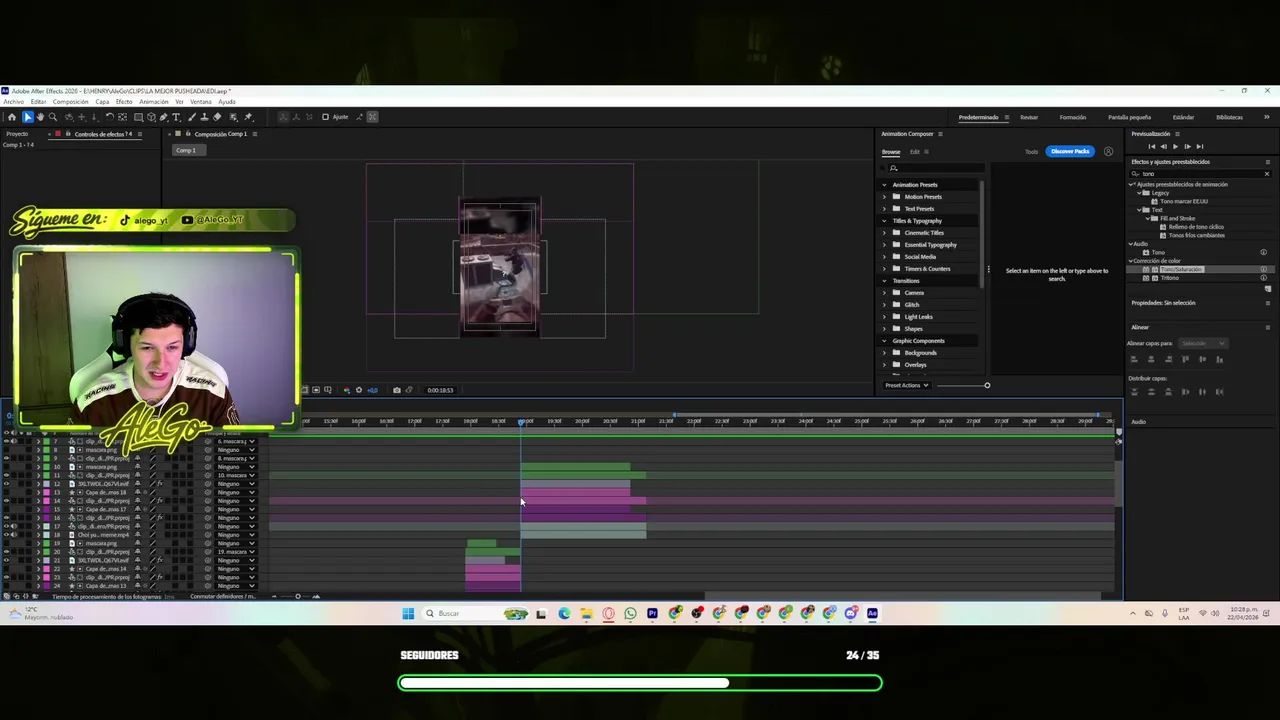Select the Rotation tool
This screenshot has width=1280, height=720.
tap(109, 117)
